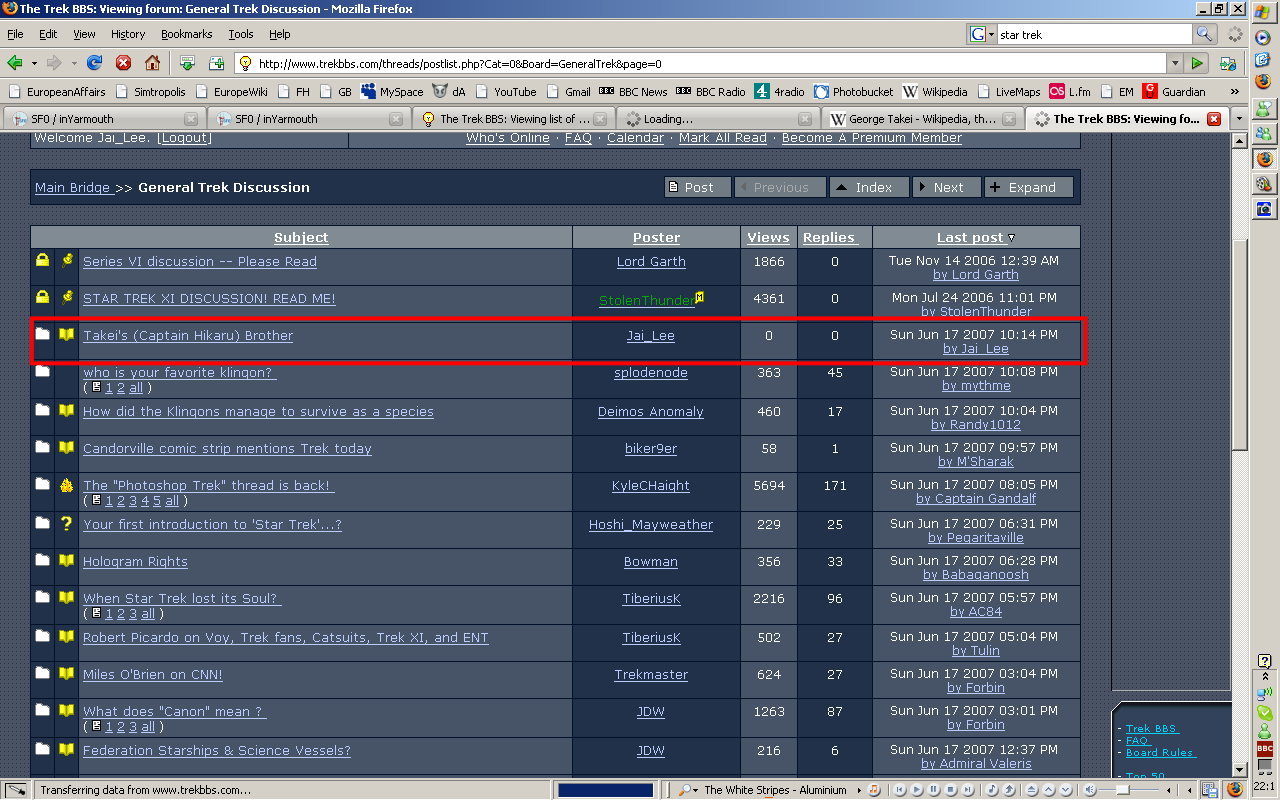Viewport: 1280px width, 800px height.
Task: Close The Trek BBS active tab
Action: click(1214, 118)
